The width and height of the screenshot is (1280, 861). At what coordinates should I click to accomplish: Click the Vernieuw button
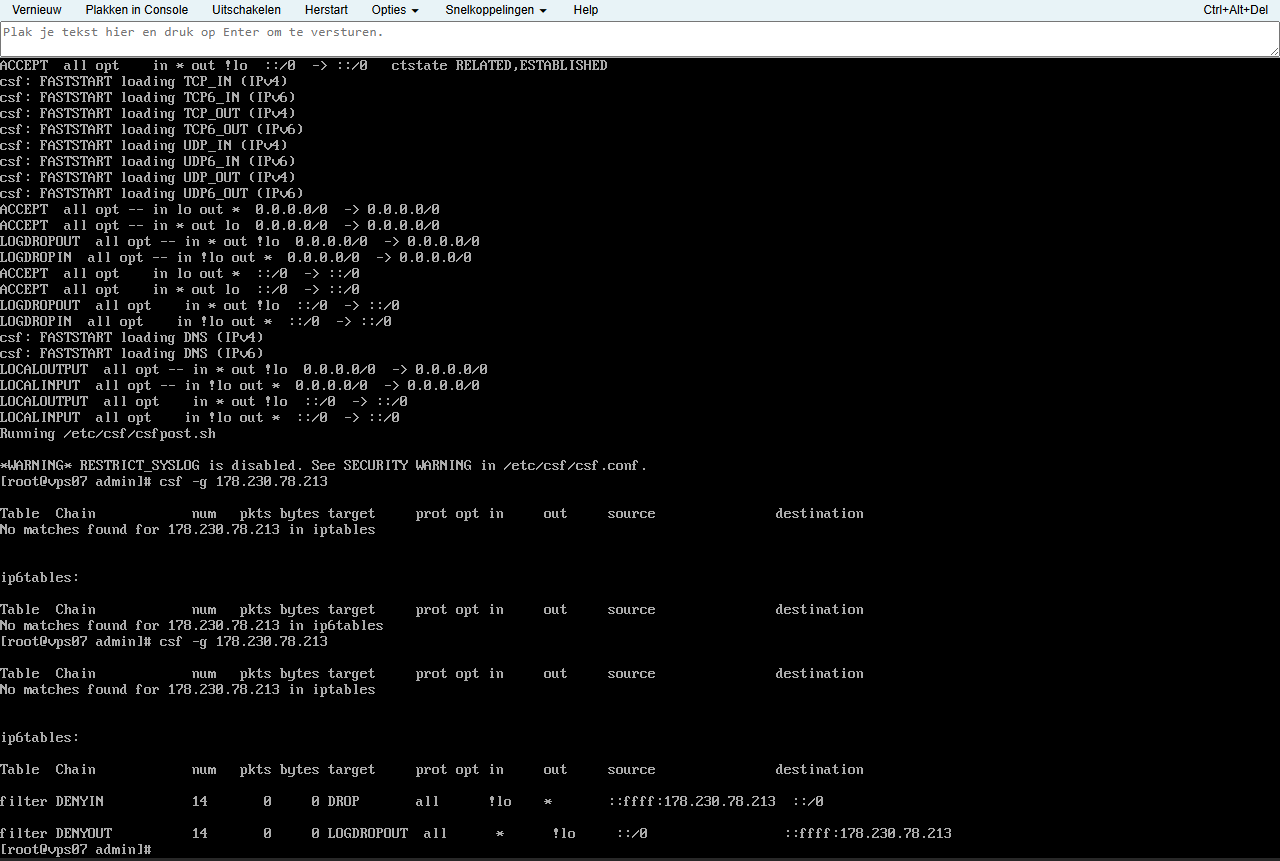(36, 10)
